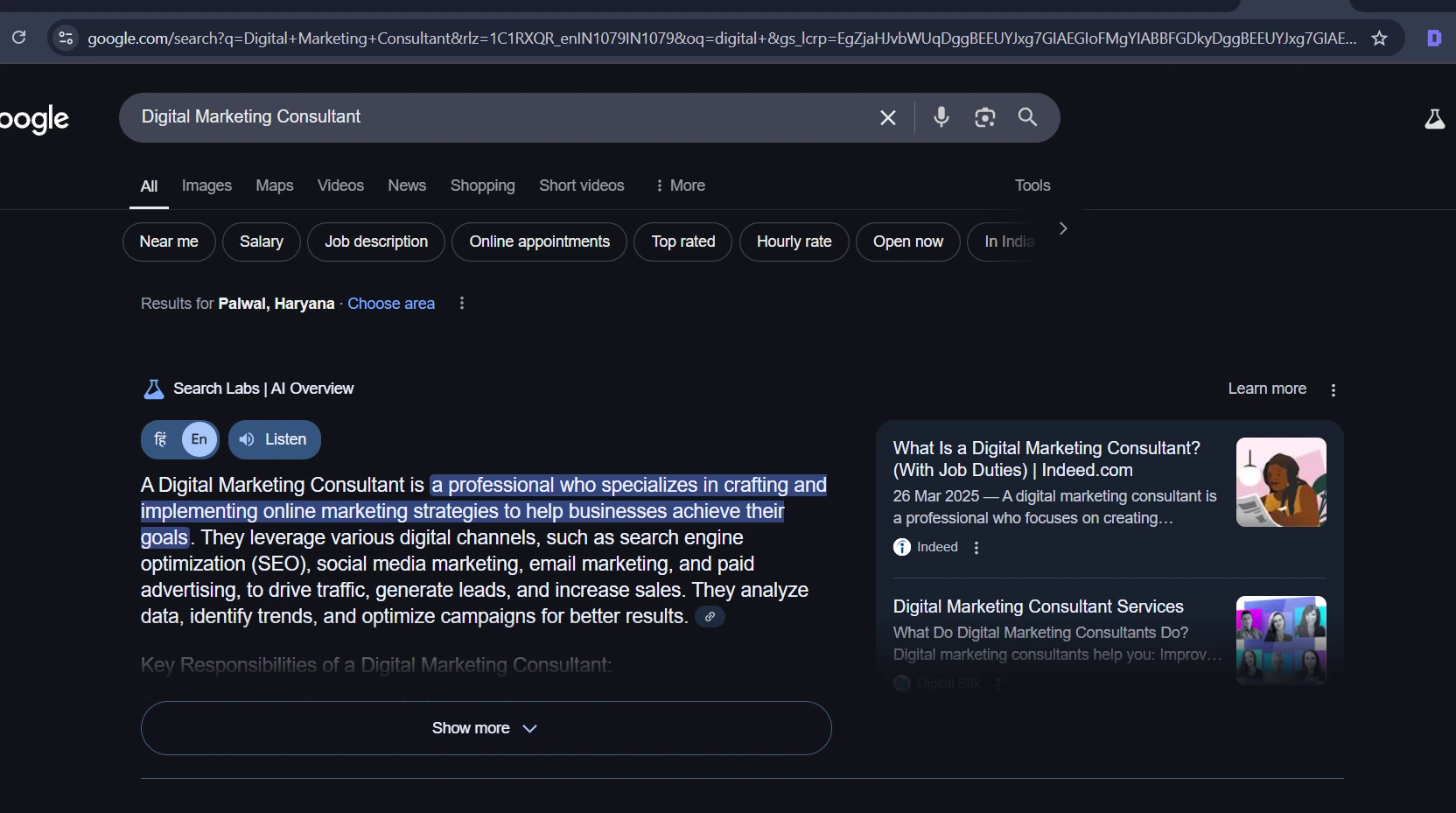Screen dimensions: 1456x813
Task: Open Search Labs flask icon at top right
Action: pyautogui.click(x=1434, y=119)
